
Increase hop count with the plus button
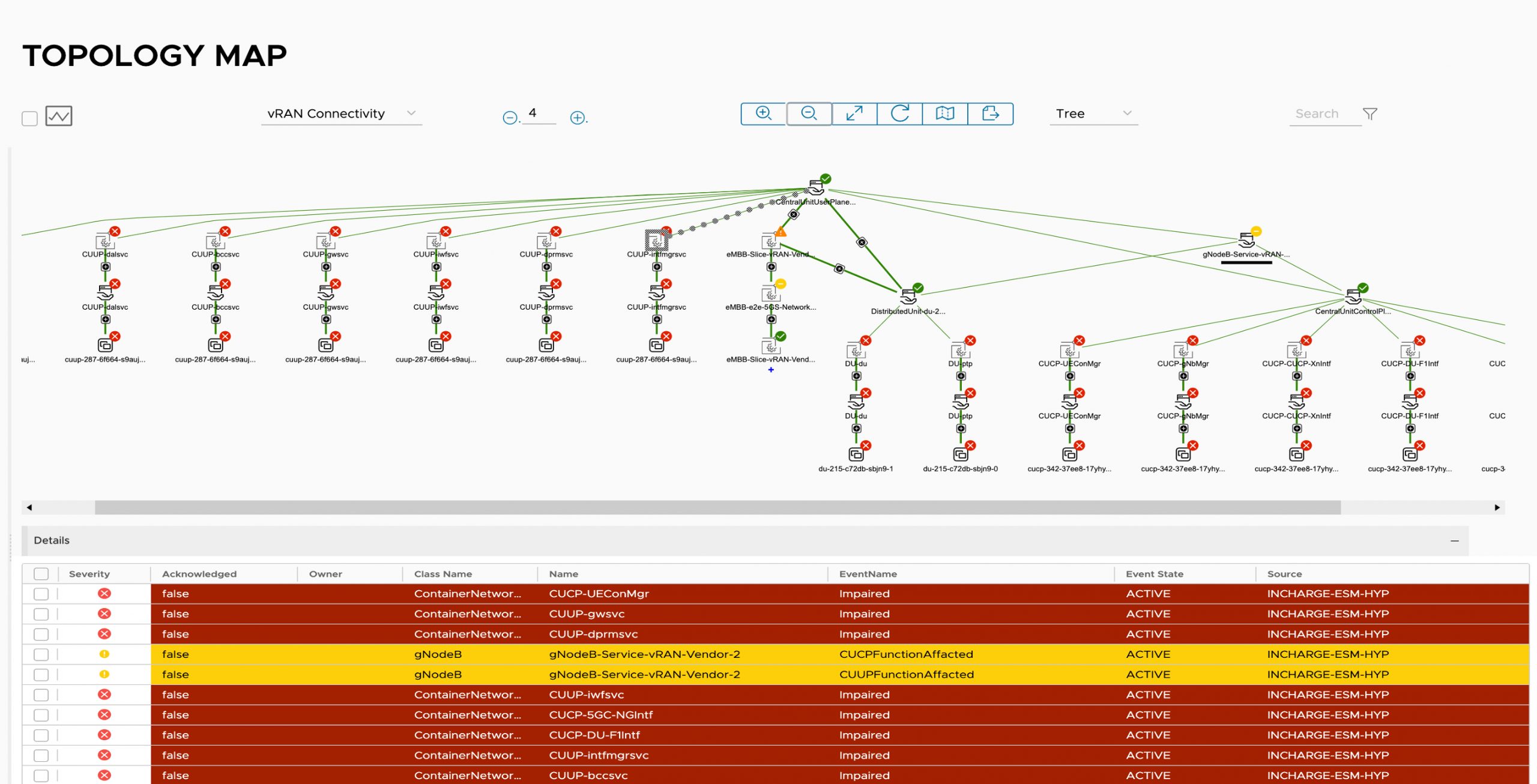578,118
